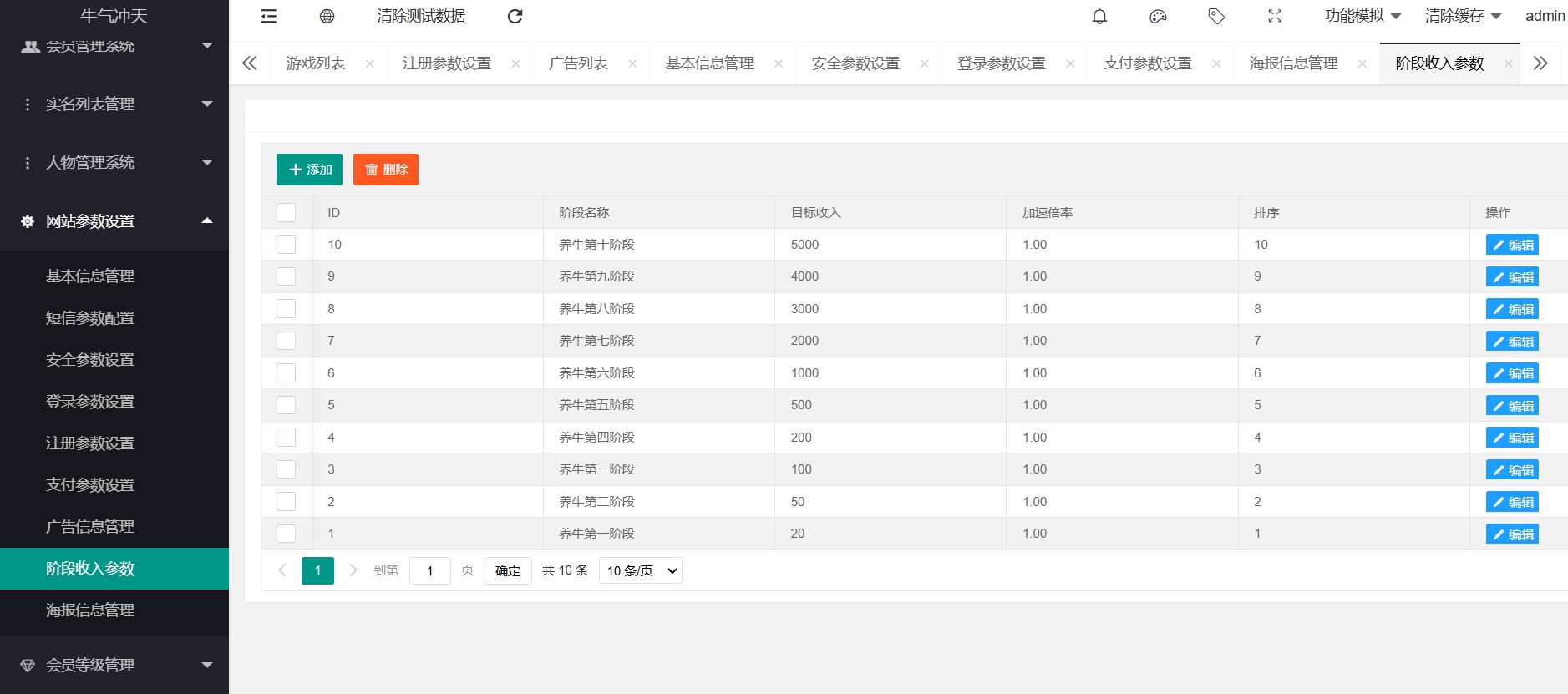Screen dimensions: 1568x694
Task: Open the 10 条/页 page size dropdown
Action: pos(640,570)
